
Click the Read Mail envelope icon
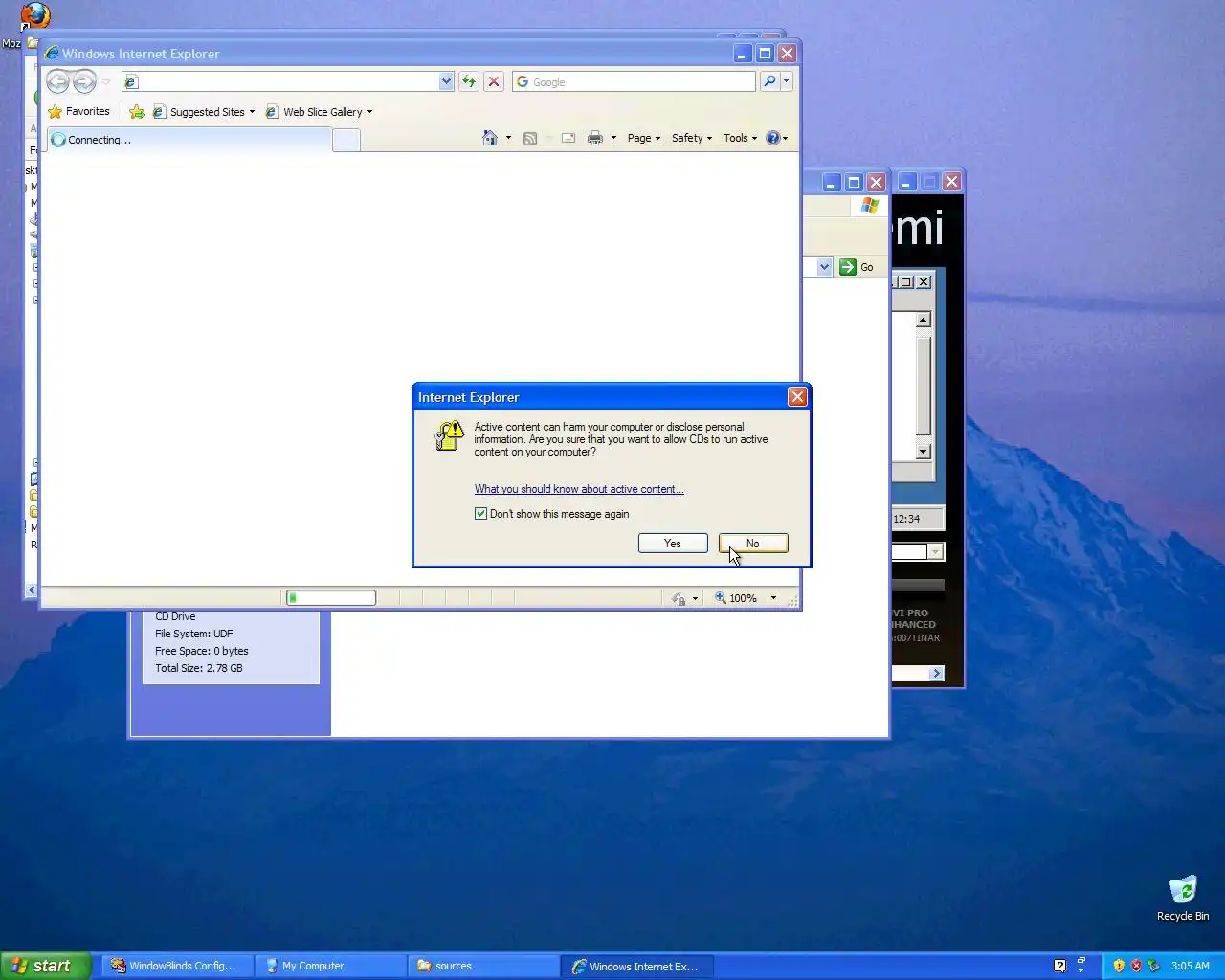568,138
